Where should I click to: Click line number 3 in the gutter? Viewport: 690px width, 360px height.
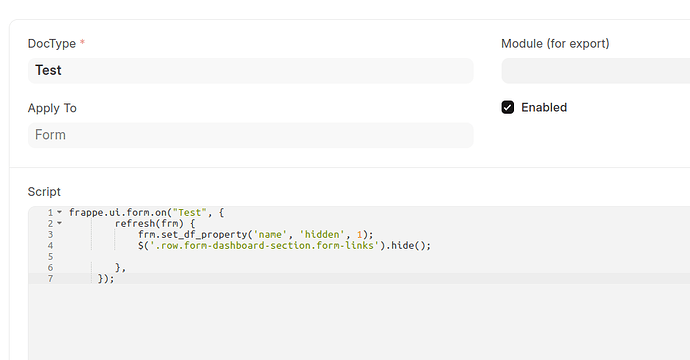(x=50, y=235)
